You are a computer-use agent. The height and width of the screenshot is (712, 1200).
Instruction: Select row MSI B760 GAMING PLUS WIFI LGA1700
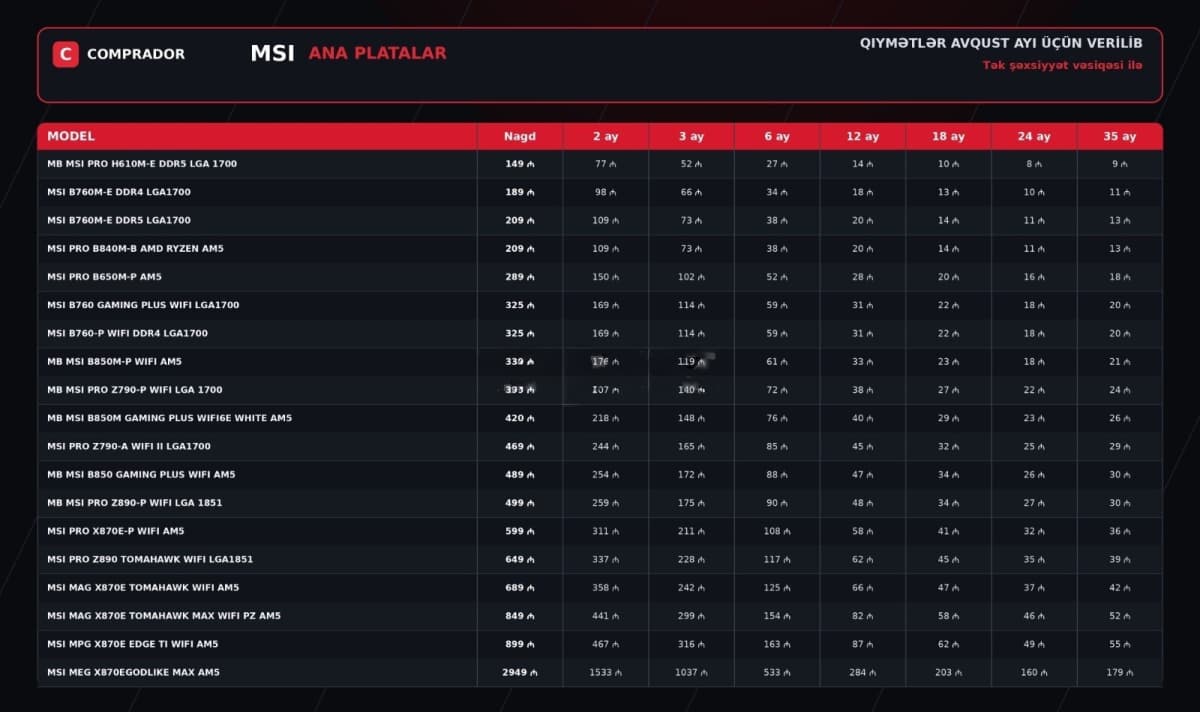tap(600, 305)
